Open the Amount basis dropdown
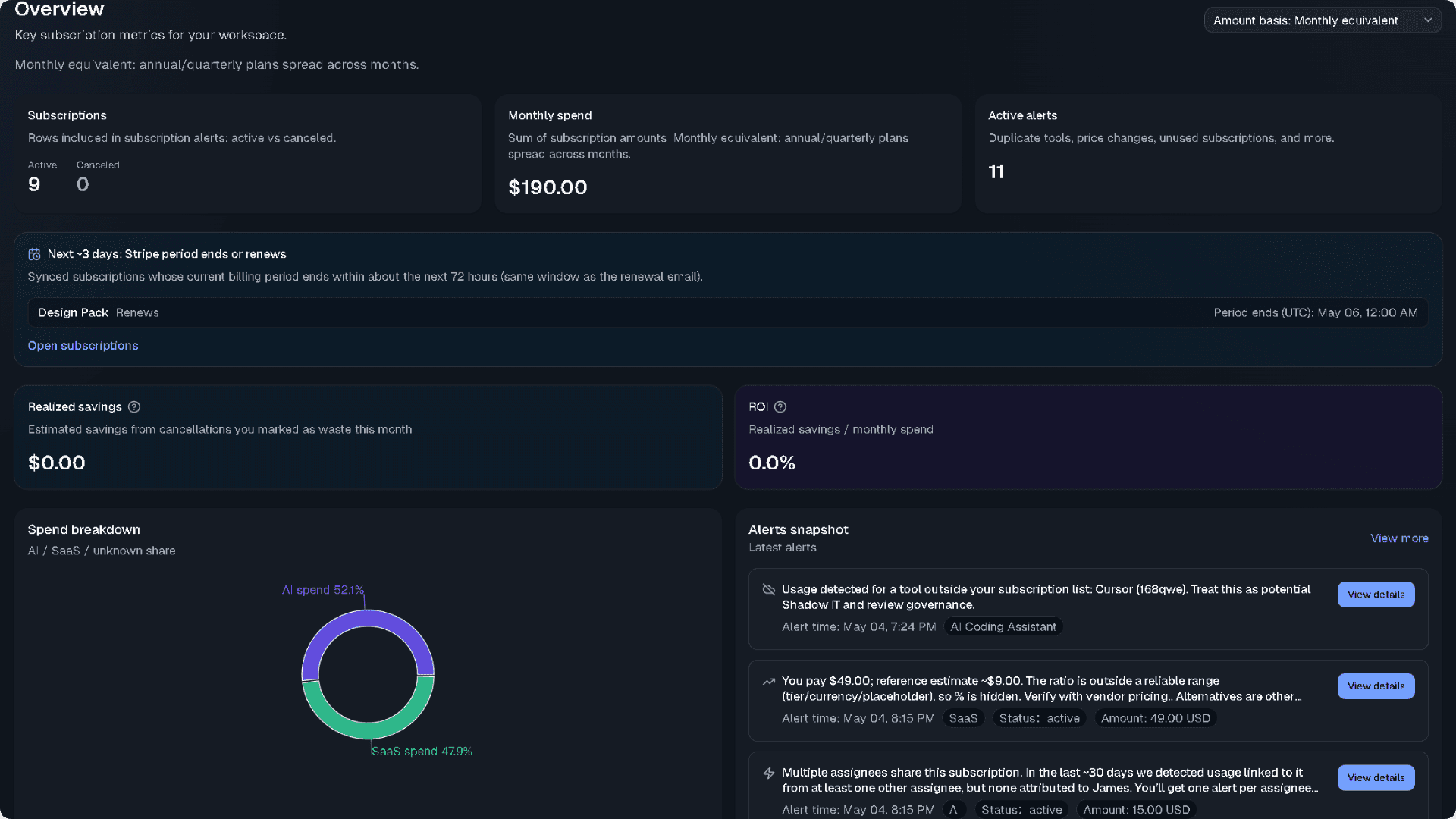 click(1323, 20)
